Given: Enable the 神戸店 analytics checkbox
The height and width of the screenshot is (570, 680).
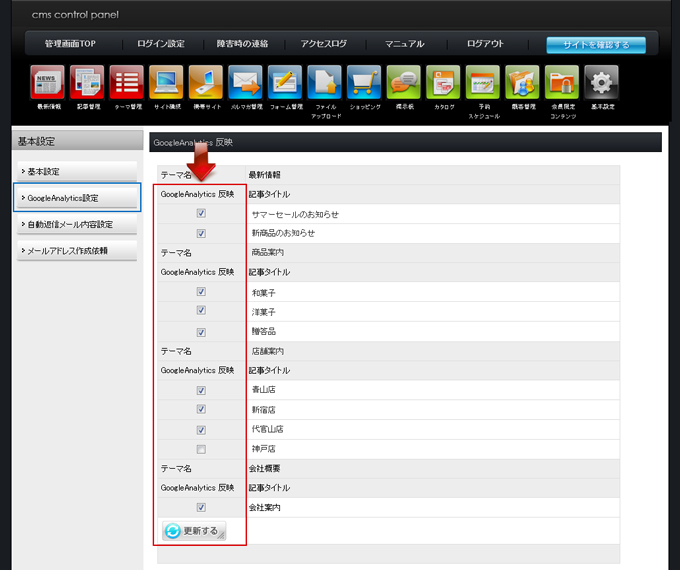Looking at the screenshot, I should pos(201,449).
